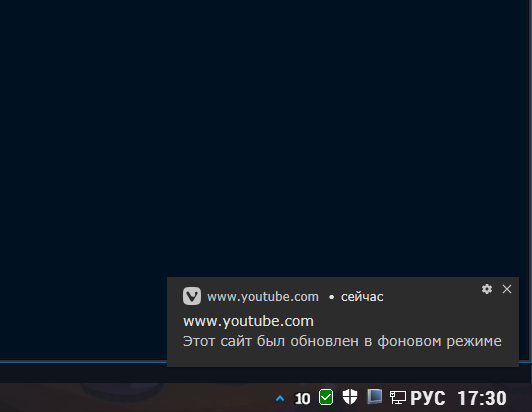Click the Windows Security shield tray icon
Screen dimensions: 532x412
tap(350, 397)
